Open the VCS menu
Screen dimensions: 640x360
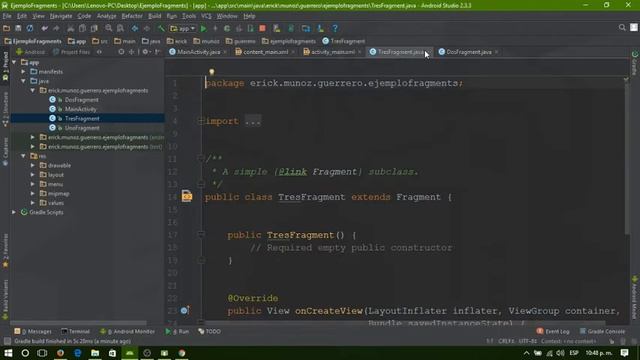click(x=206, y=16)
